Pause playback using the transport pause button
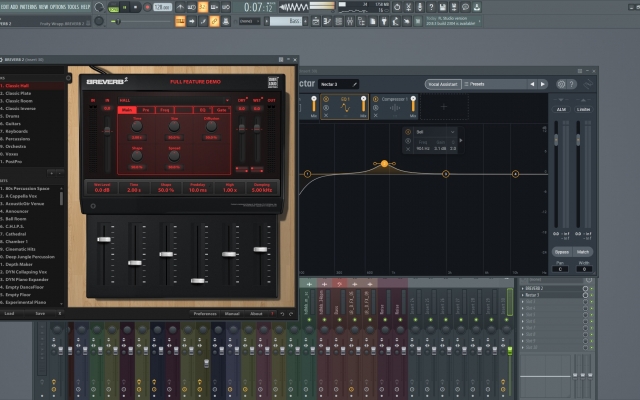This screenshot has width=640, height=400. click(124, 7)
